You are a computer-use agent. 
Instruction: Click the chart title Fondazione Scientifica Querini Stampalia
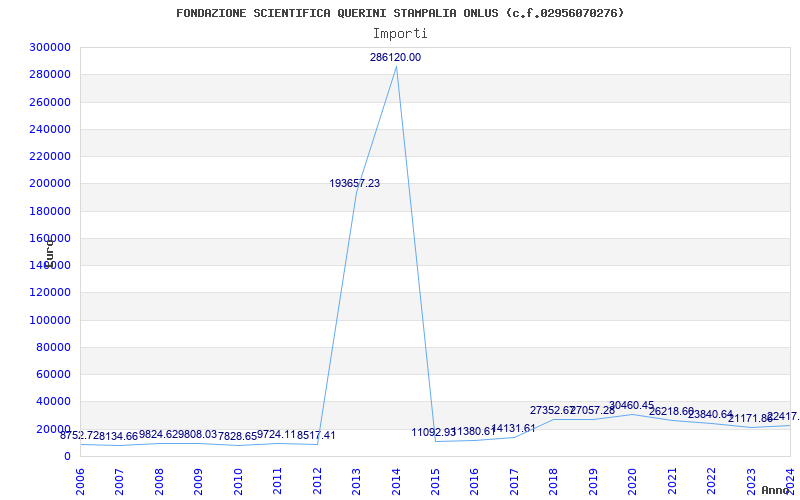400,13
